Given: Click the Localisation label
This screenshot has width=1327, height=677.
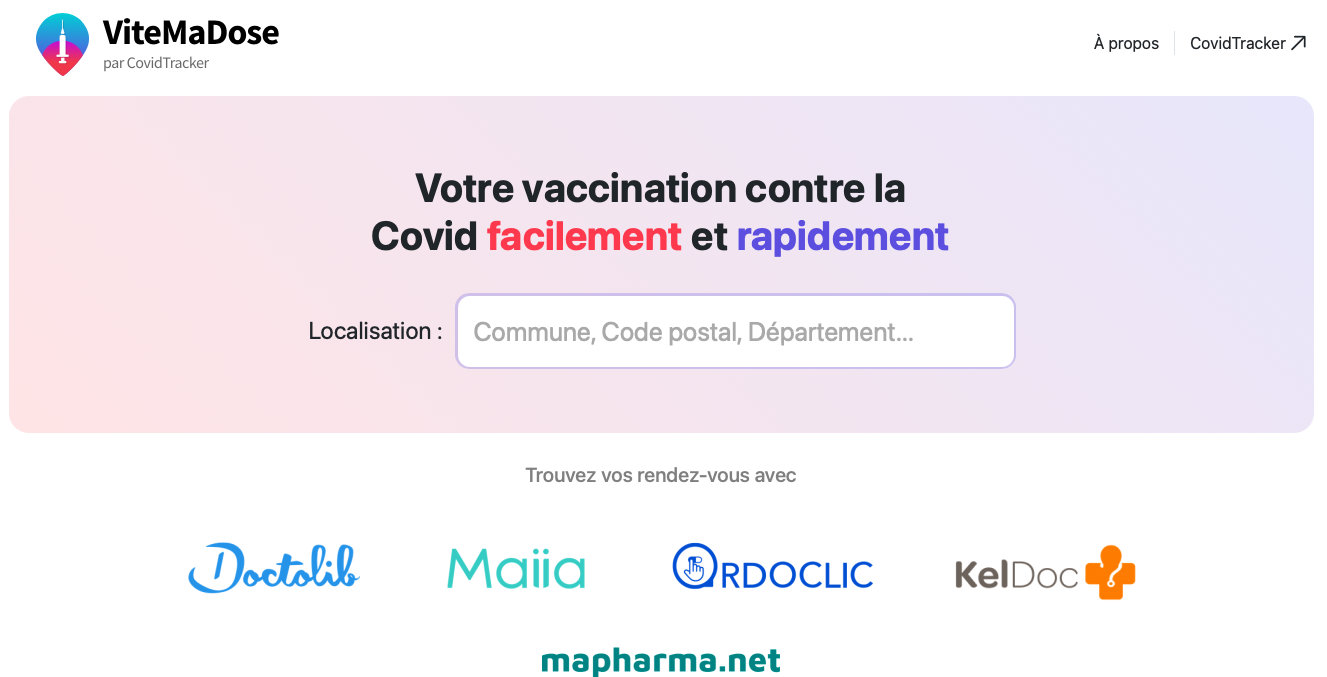Looking at the screenshot, I should (375, 331).
